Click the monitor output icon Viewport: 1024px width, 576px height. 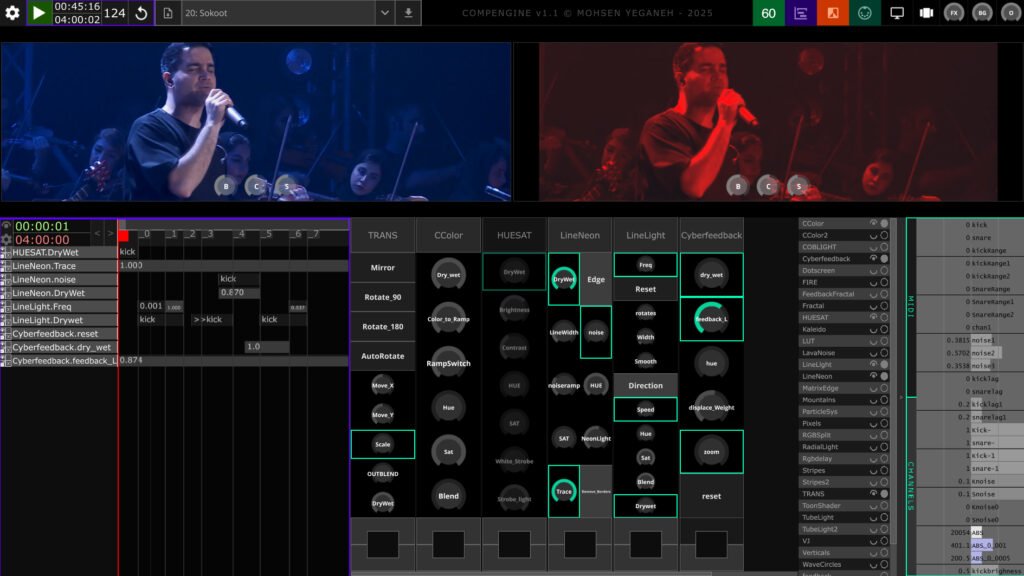pos(897,13)
